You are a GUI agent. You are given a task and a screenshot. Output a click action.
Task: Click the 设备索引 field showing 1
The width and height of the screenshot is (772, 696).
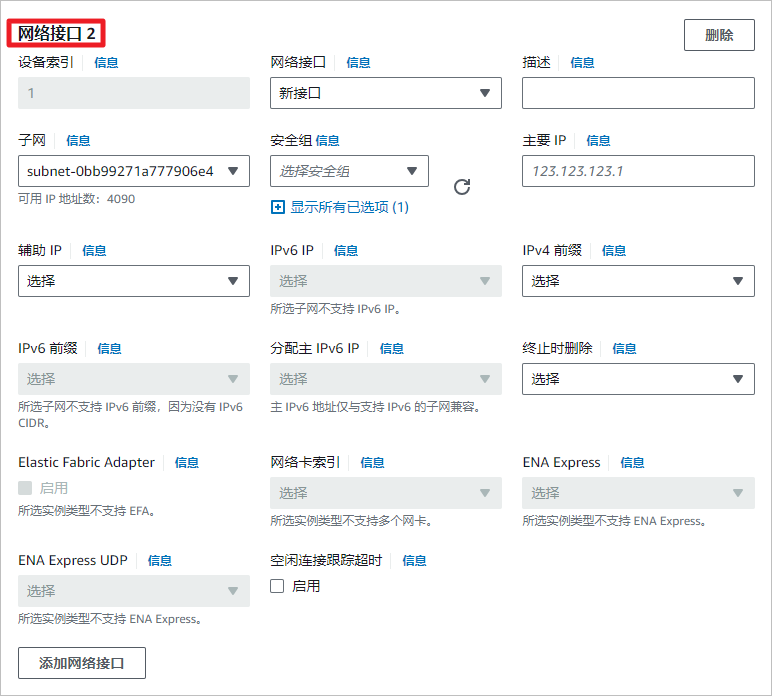pyautogui.click(x=134, y=93)
